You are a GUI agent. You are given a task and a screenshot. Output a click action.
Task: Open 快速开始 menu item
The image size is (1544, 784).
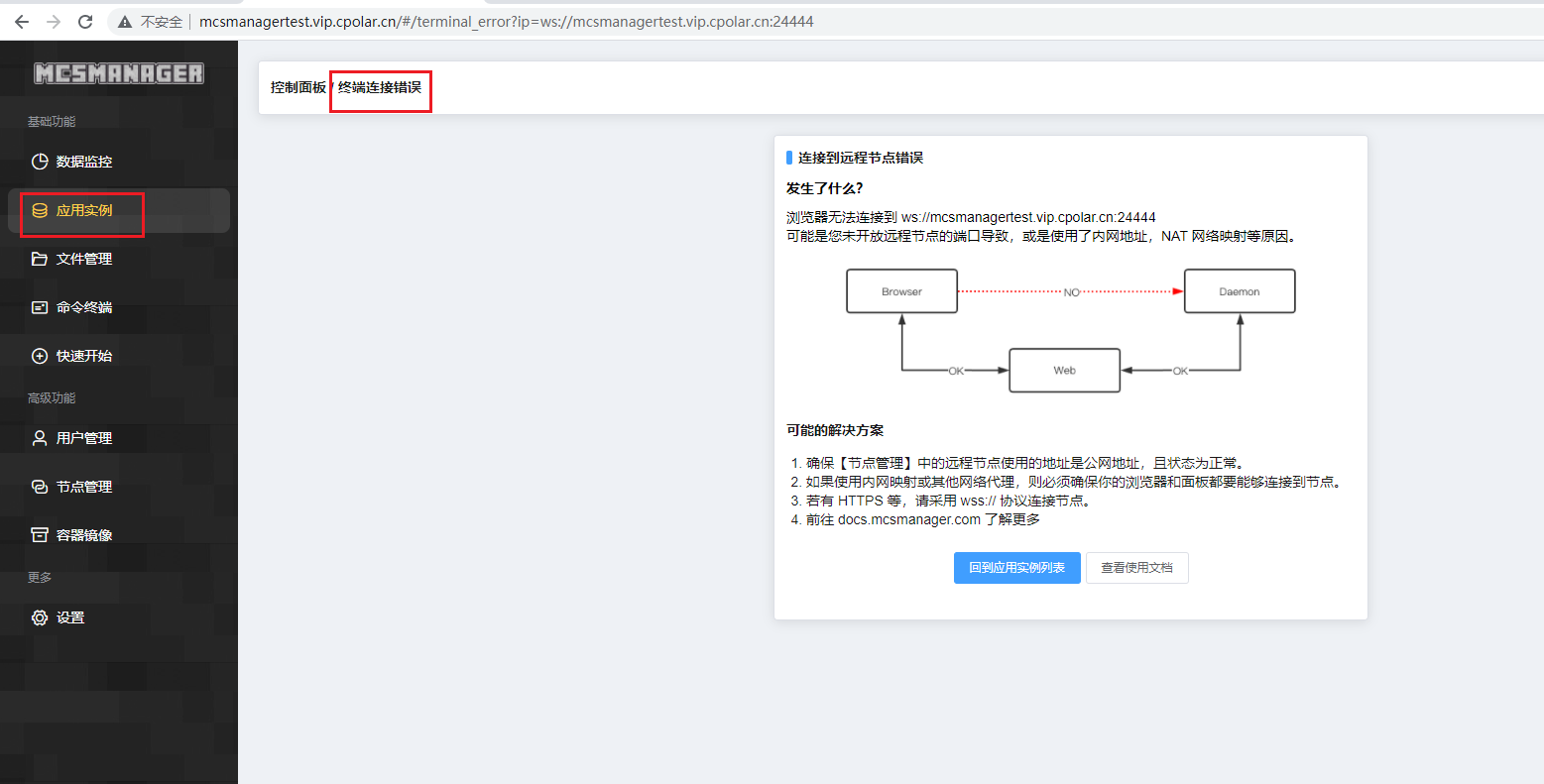119,356
